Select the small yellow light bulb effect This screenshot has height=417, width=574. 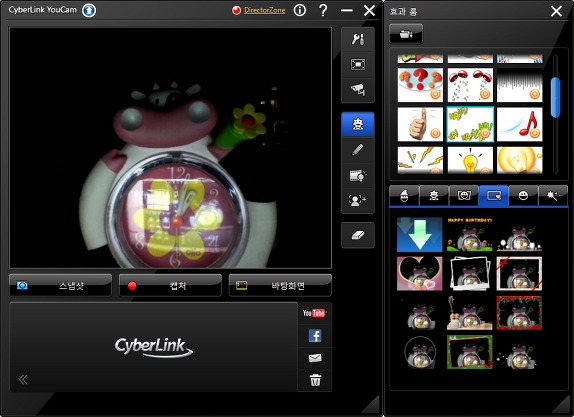pyautogui.click(x=470, y=160)
